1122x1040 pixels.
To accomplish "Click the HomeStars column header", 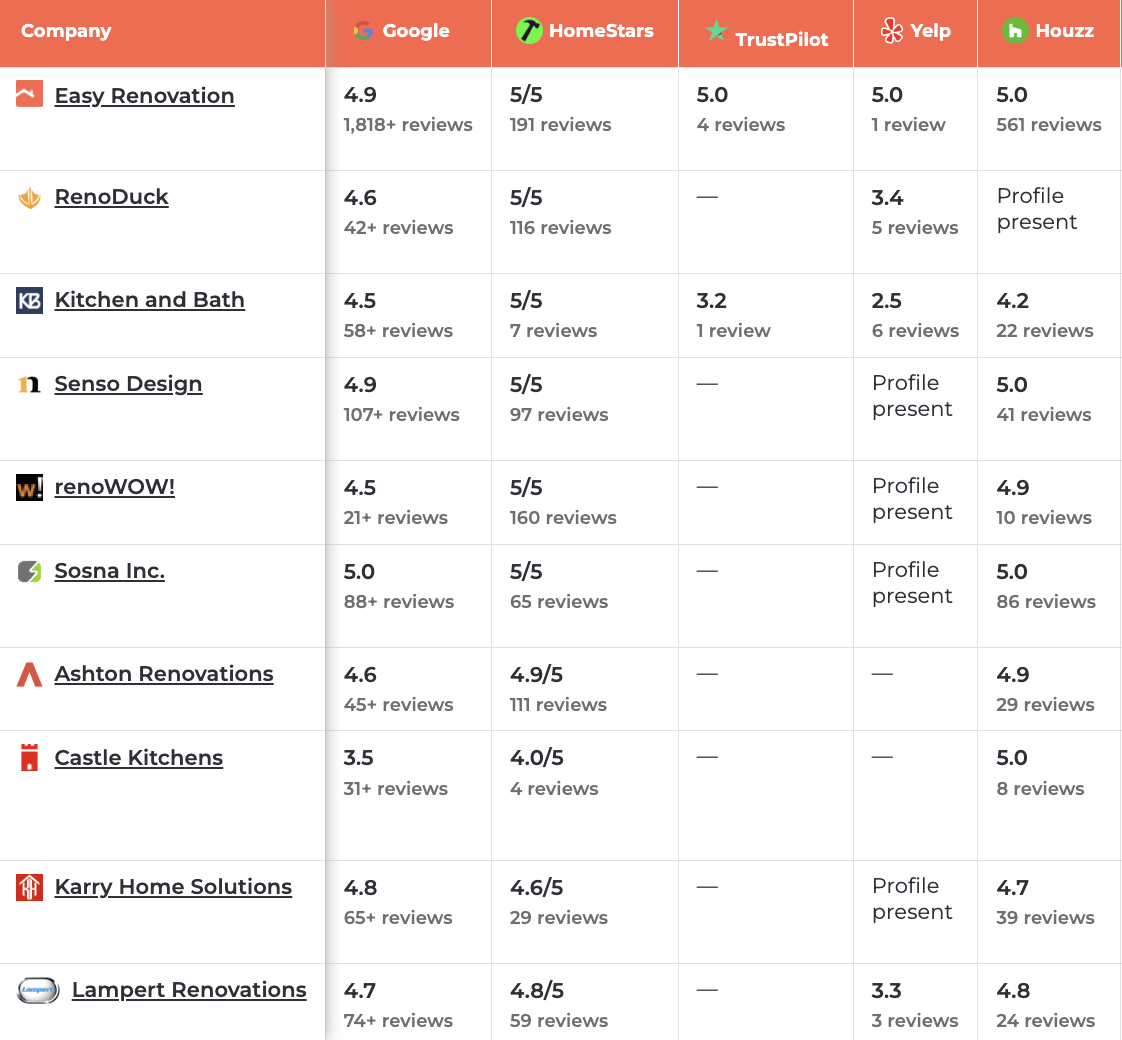I will pos(585,31).
